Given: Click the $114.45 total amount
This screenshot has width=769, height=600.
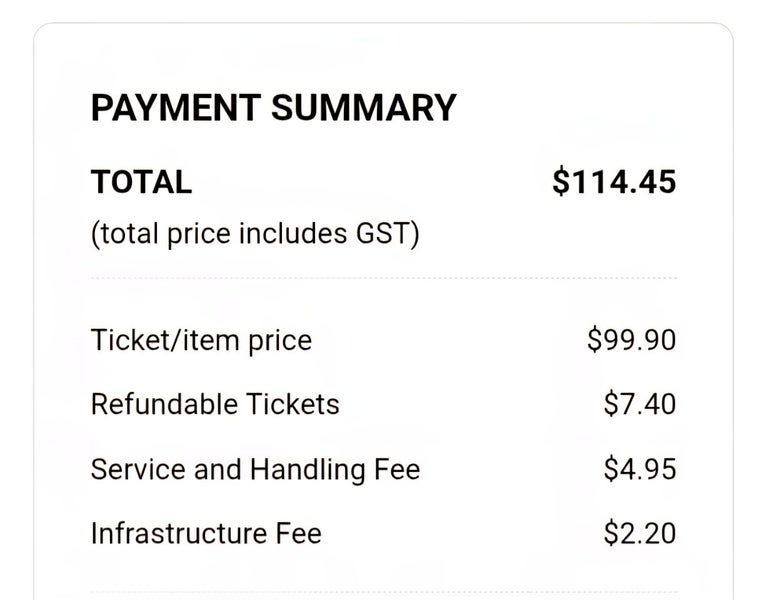Looking at the screenshot, I should 614,183.
